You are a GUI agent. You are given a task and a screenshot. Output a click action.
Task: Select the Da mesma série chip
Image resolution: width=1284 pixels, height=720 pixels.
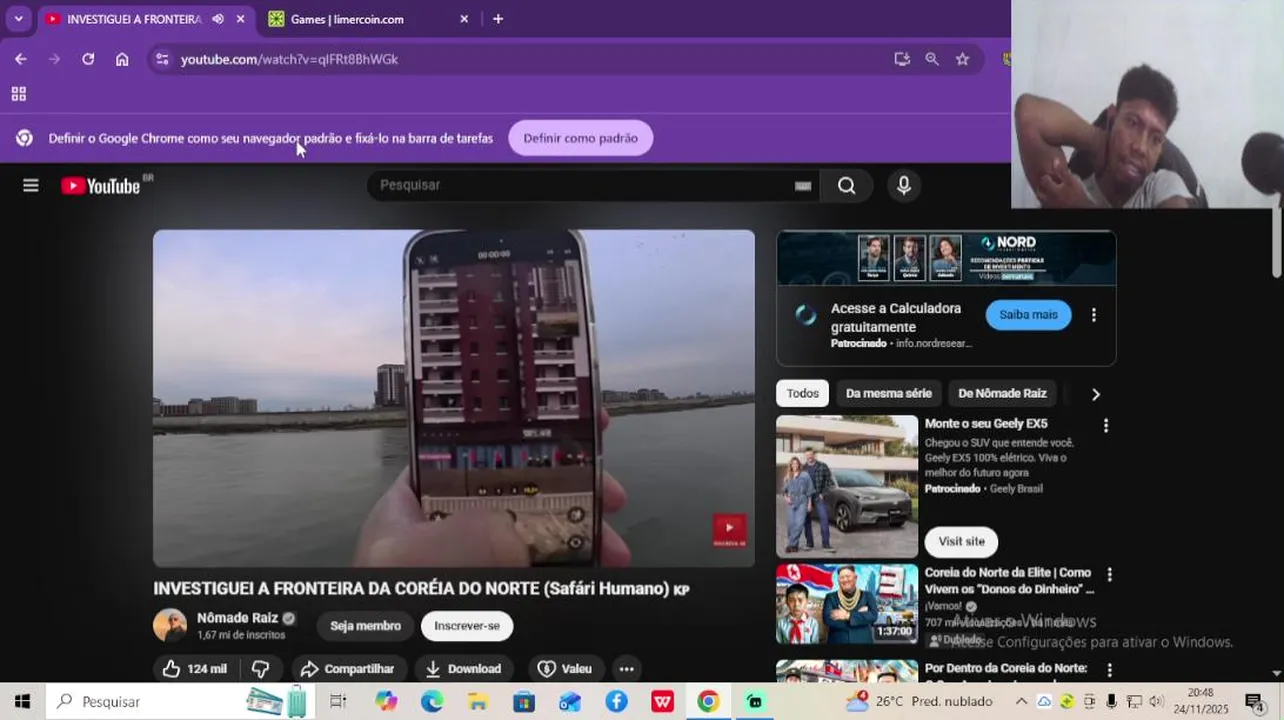(888, 393)
